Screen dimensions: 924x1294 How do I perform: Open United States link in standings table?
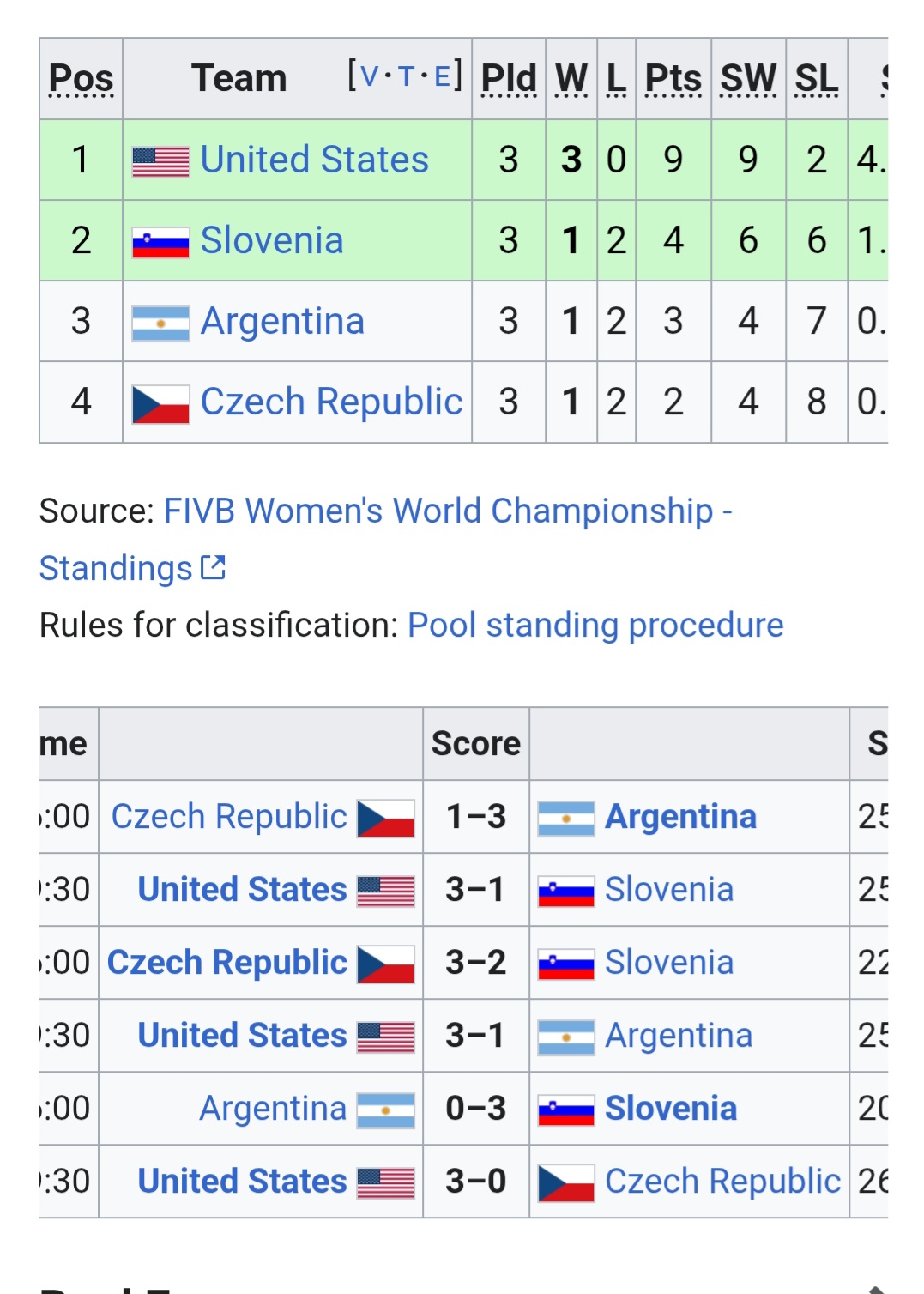(x=314, y=160)
